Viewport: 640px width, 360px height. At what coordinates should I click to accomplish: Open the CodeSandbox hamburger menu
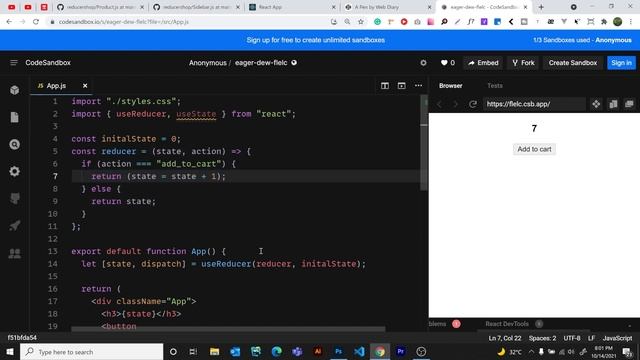pos(14,62)
